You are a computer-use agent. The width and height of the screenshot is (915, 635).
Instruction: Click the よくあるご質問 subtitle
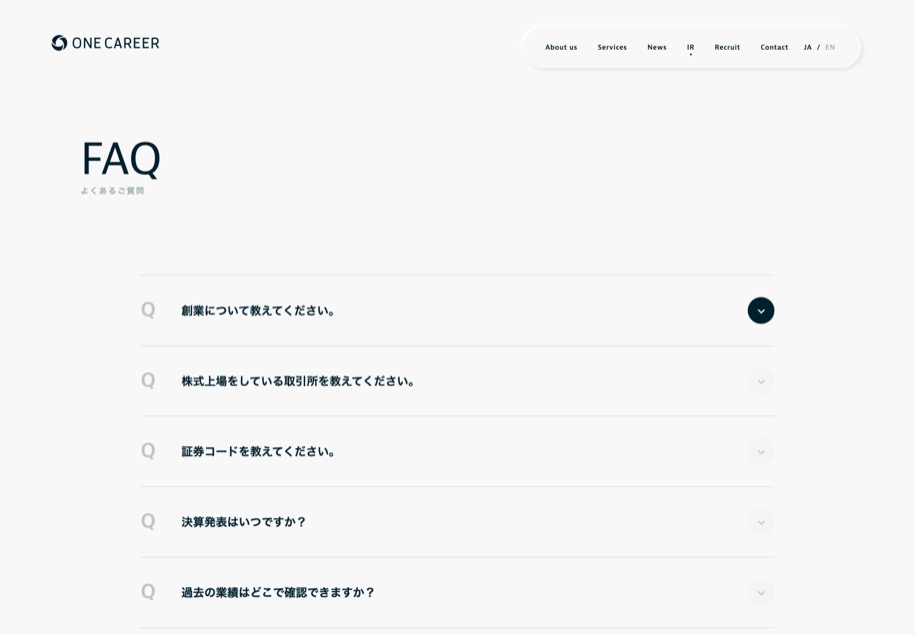tap(112, 191)
